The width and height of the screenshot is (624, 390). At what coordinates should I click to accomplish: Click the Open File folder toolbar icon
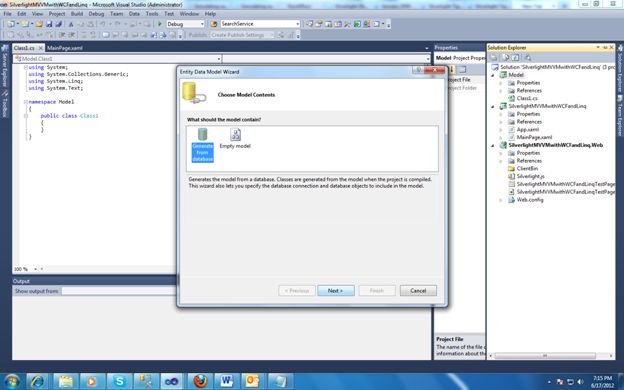tap(39, 24)
